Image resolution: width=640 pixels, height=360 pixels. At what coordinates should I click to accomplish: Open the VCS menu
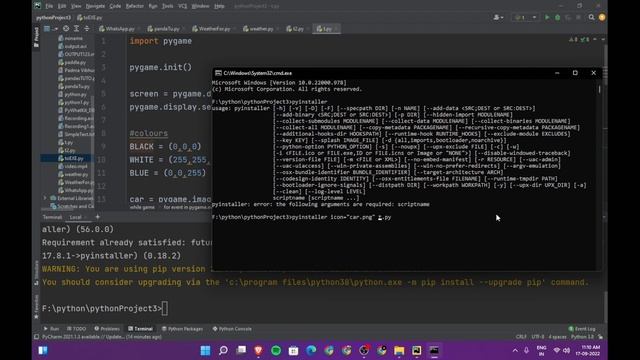pos(182,6)
